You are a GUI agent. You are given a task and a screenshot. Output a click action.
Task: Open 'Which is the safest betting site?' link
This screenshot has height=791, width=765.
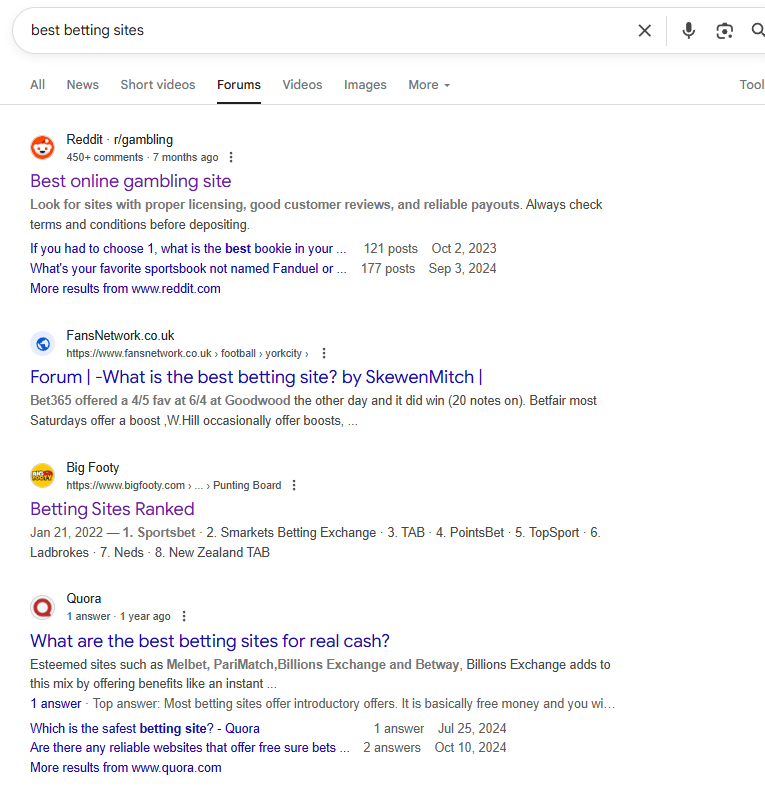pos(145,729)
